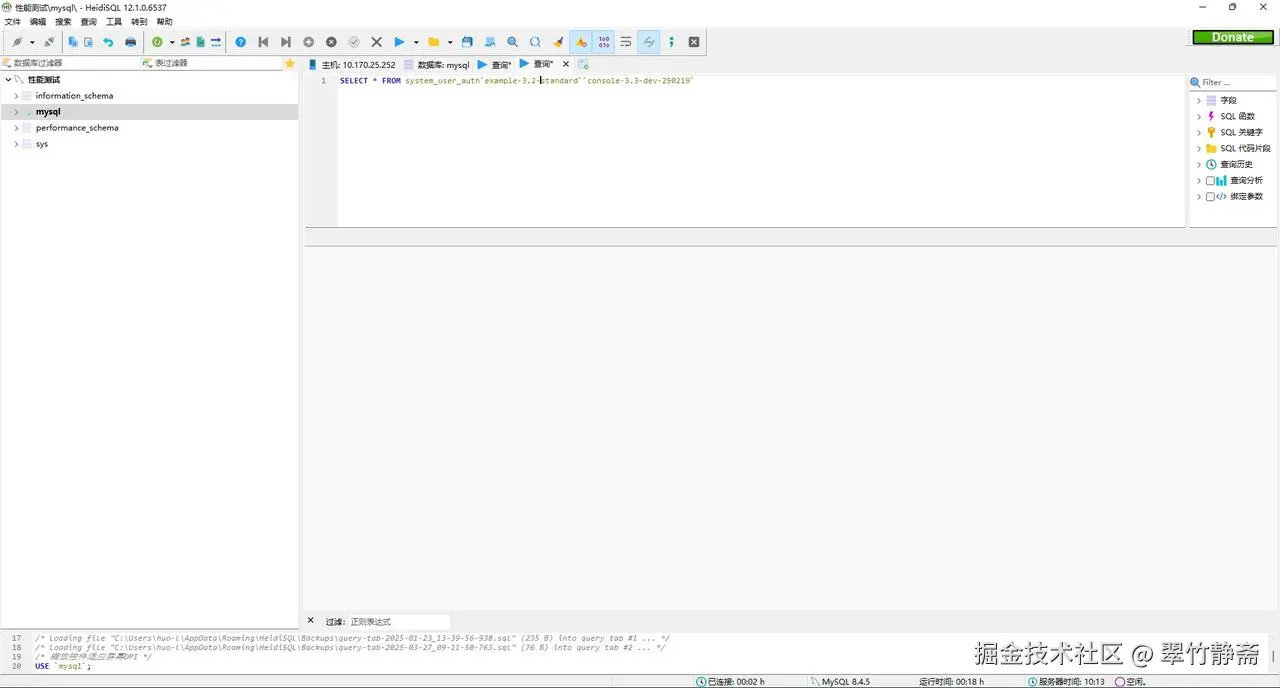Open the User manager icon
1280x688 pixels.
pyautogui.click(x=185, y=42)
